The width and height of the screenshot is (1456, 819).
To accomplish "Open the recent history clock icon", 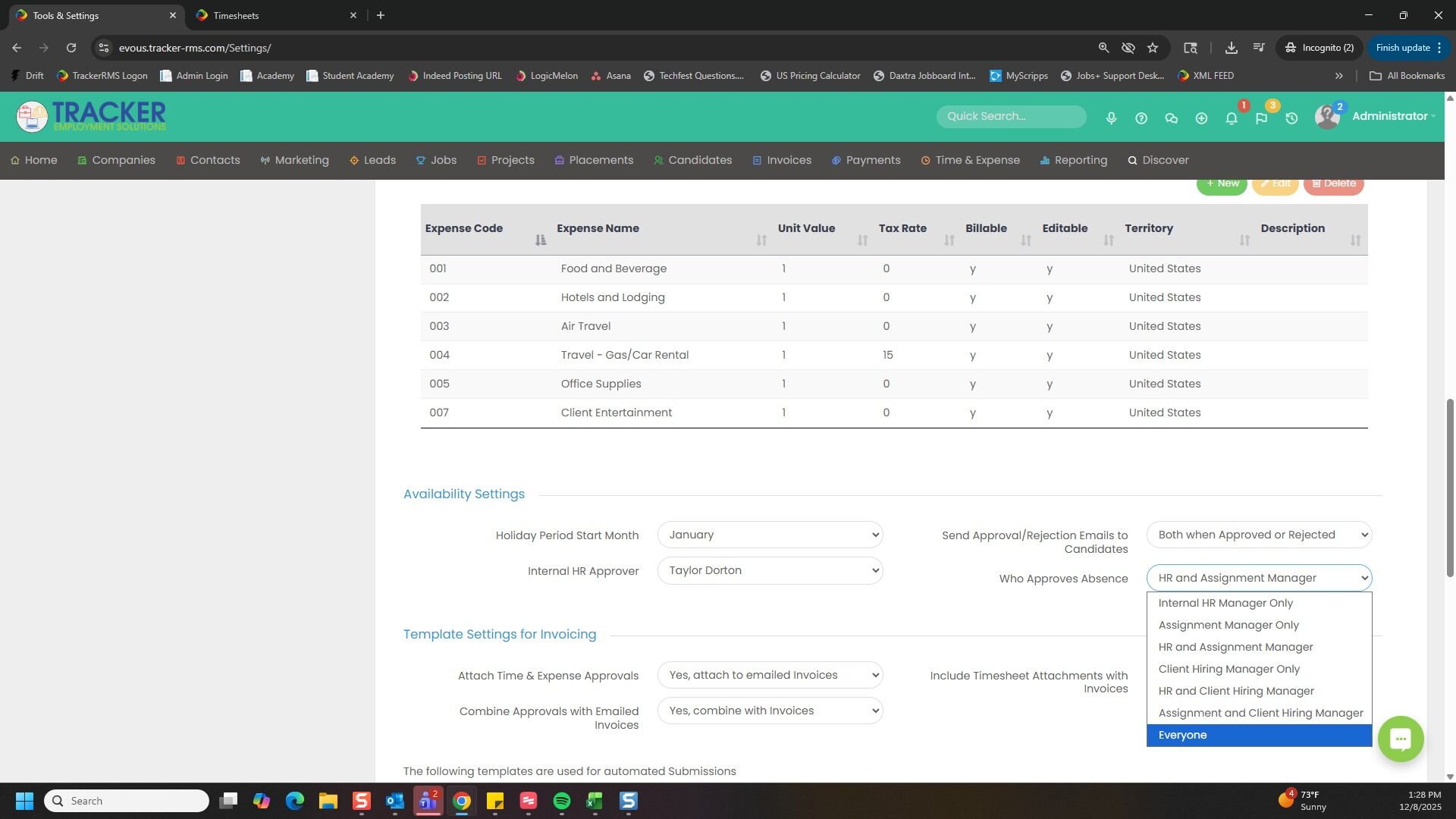I will pos(1291,118).
